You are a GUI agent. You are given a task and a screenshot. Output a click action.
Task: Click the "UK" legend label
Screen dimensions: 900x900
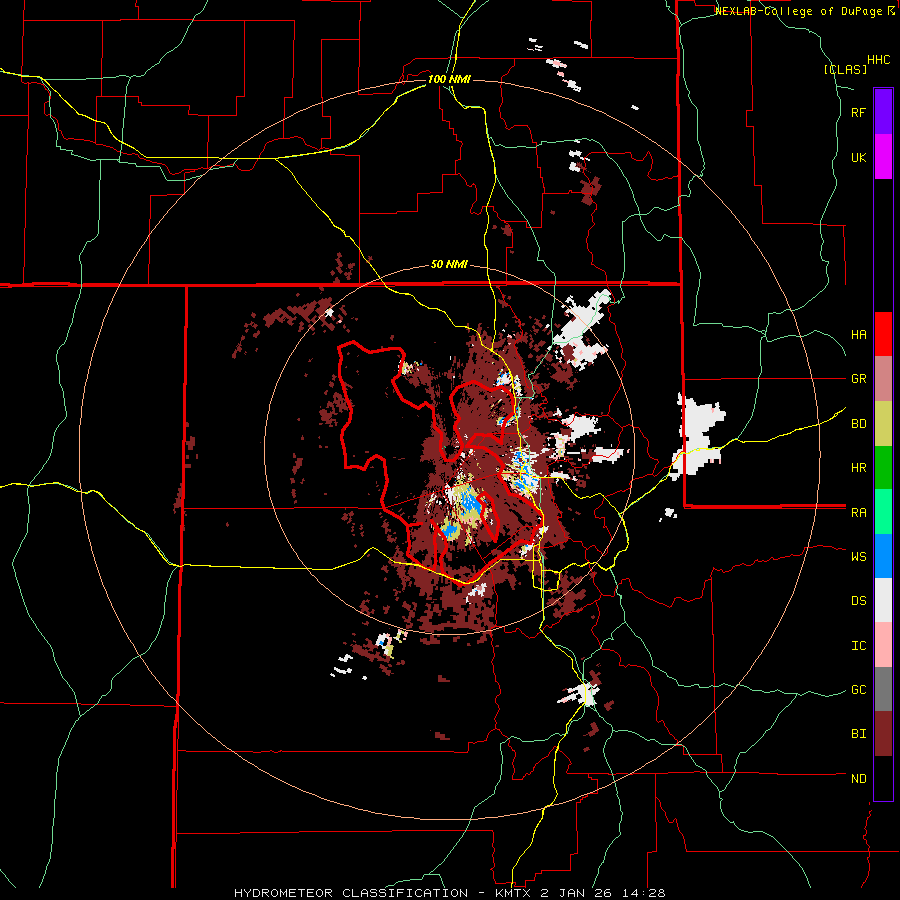point(858,157)
